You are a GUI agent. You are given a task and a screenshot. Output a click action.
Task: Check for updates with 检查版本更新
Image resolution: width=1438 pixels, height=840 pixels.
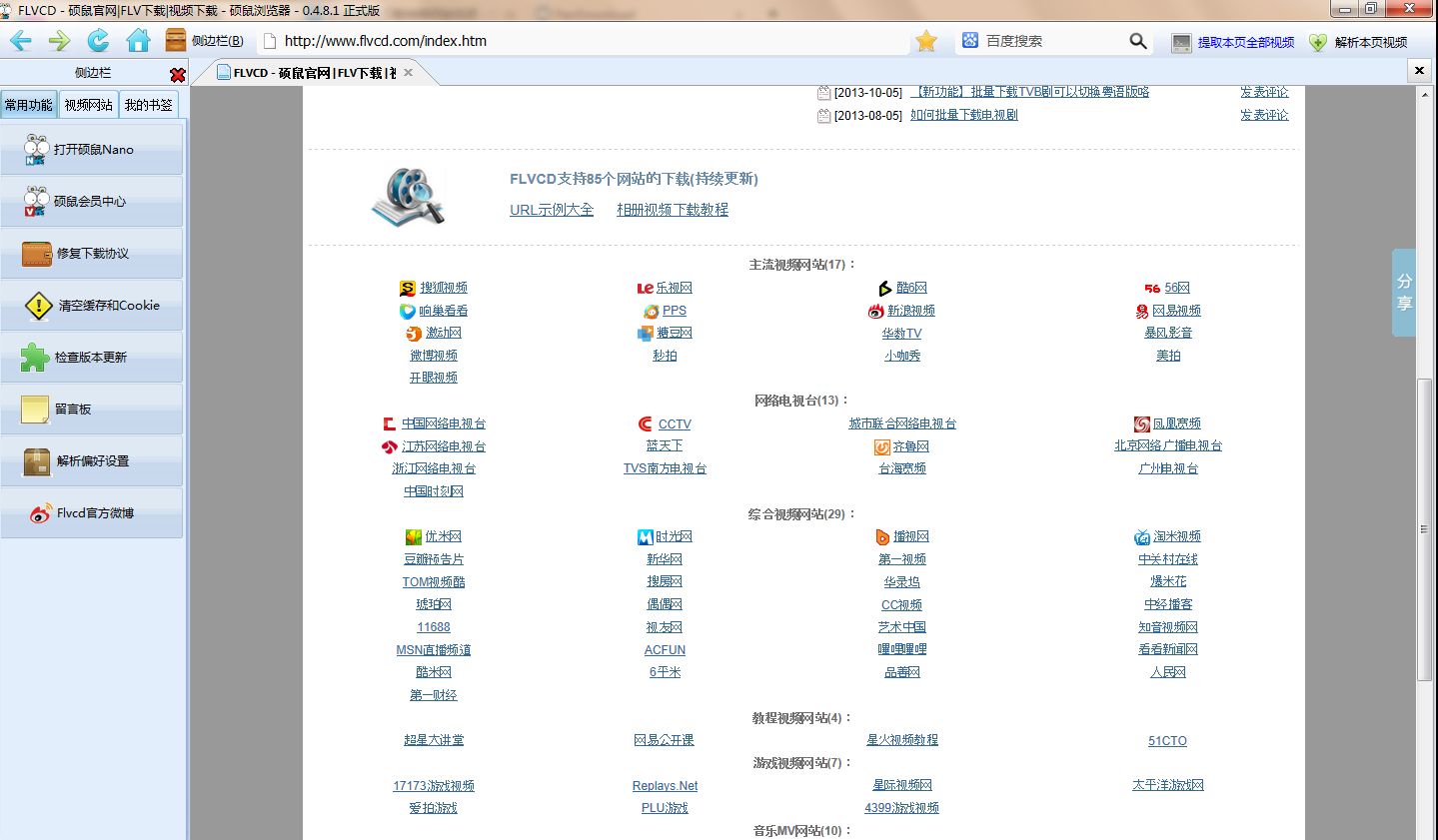click(92, 358)
